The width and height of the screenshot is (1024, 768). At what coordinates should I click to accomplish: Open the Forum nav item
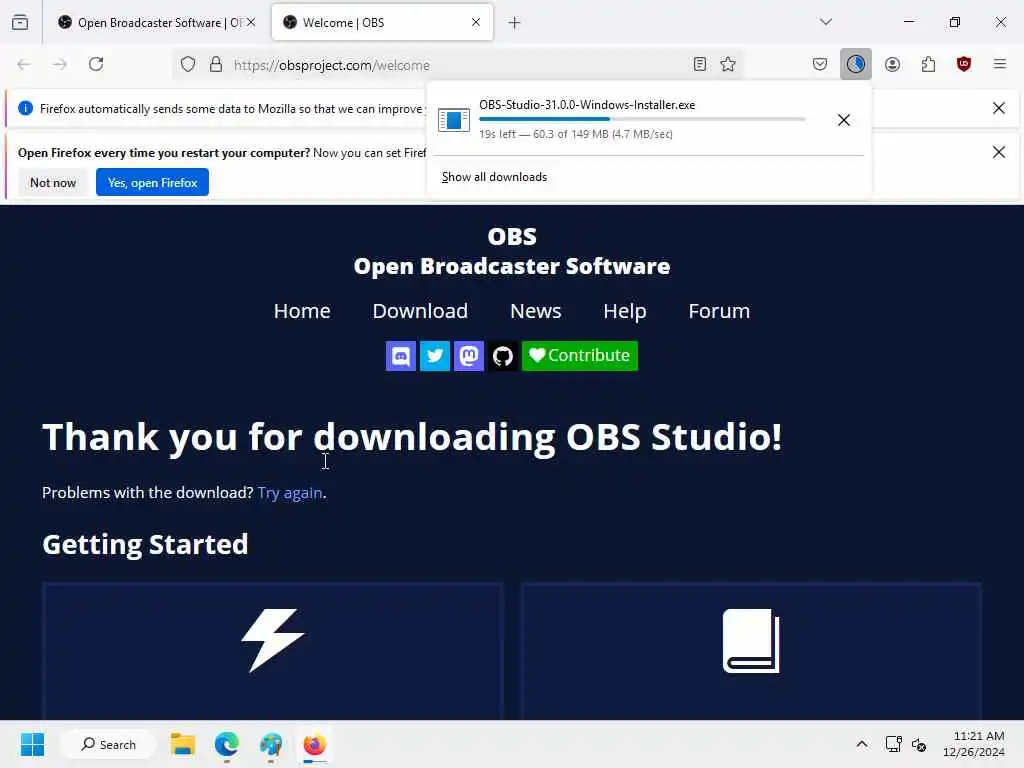tap(719, 311)
